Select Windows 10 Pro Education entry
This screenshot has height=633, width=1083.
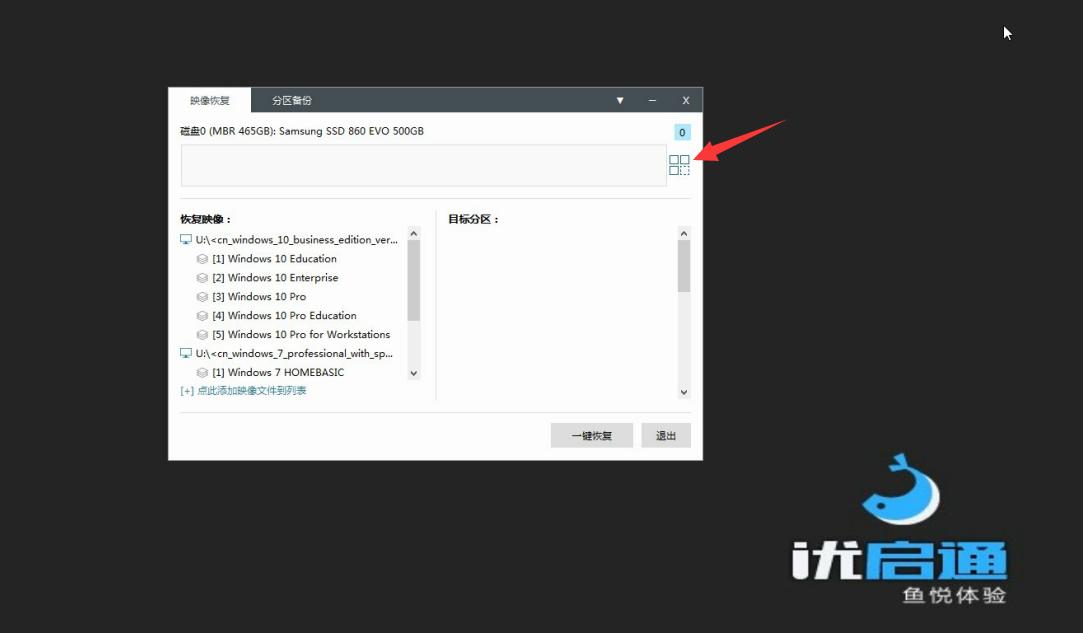click(285, 316)
